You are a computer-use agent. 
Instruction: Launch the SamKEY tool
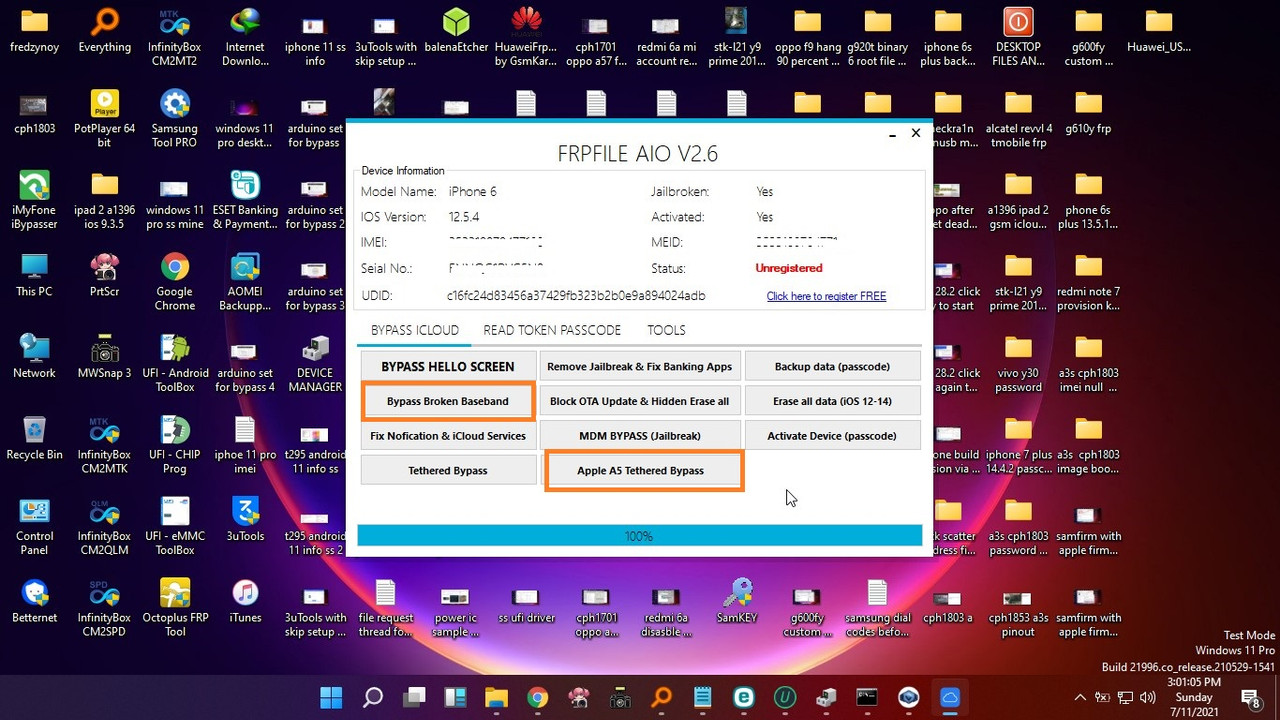point(737,597)
